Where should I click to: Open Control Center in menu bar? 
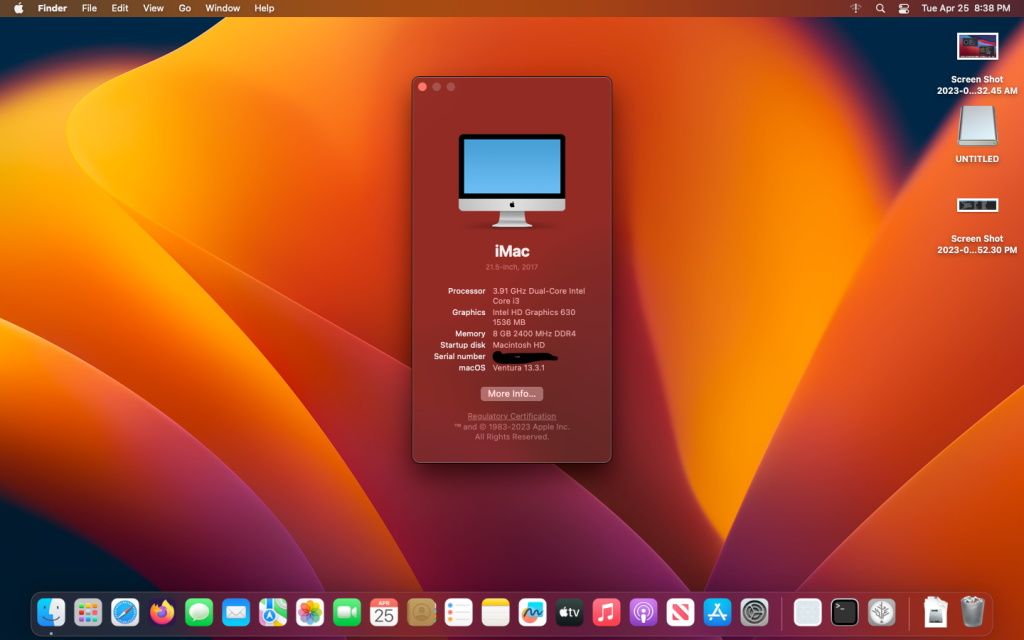click(904, 8)
